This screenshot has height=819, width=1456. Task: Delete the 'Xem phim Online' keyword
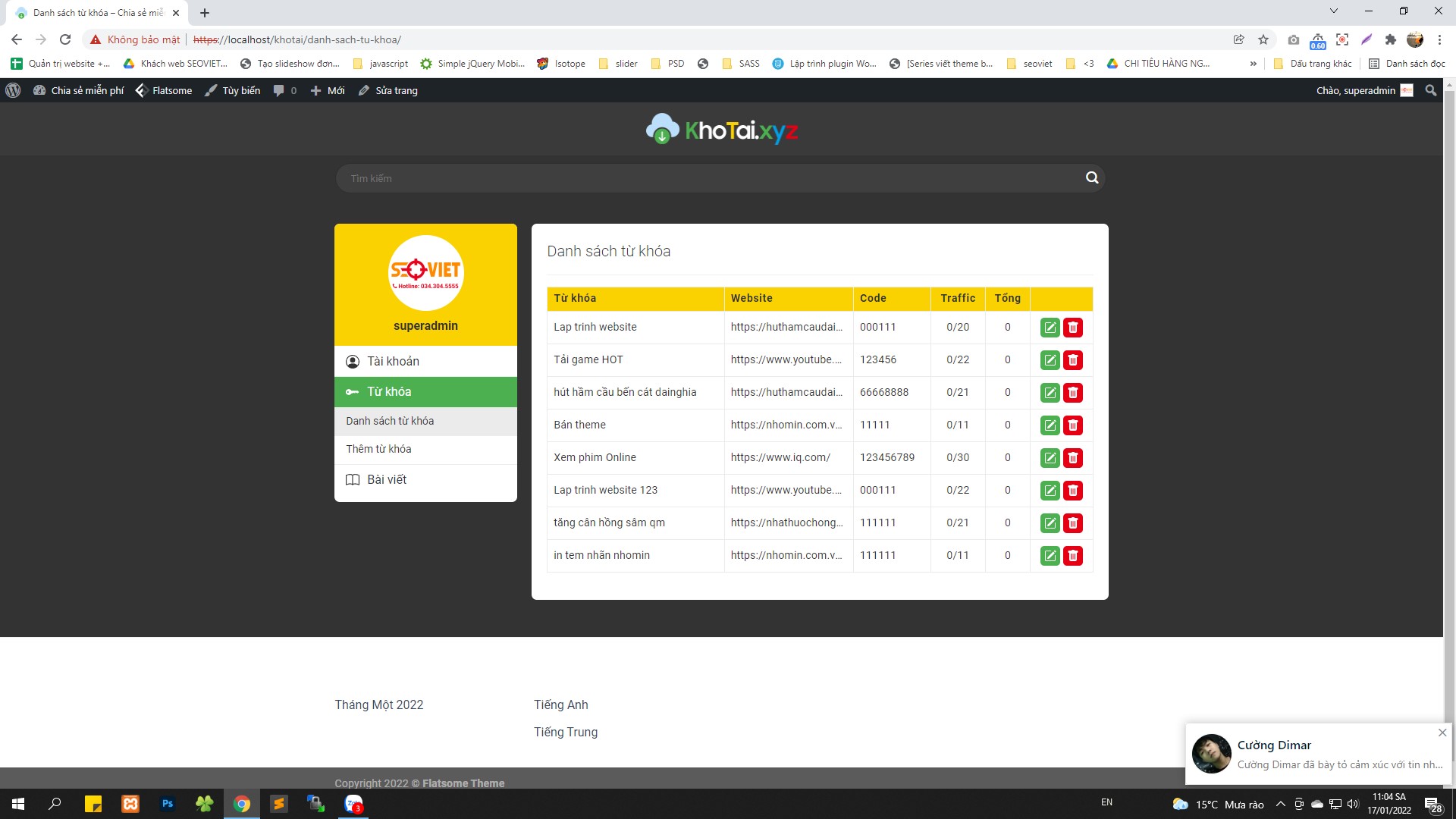click(1072, 458)
